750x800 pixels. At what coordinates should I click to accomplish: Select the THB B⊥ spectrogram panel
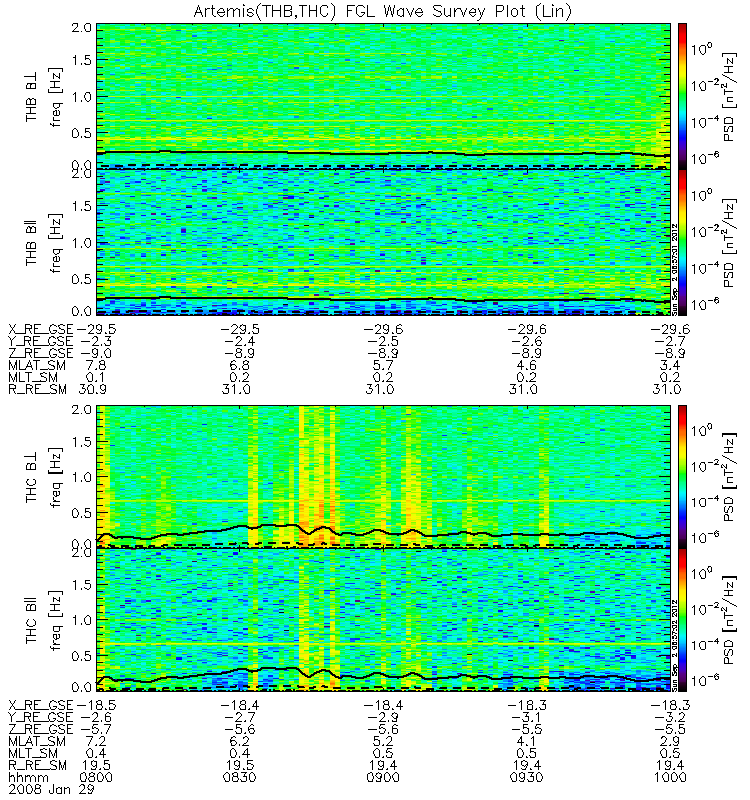[x=383, y=96]
